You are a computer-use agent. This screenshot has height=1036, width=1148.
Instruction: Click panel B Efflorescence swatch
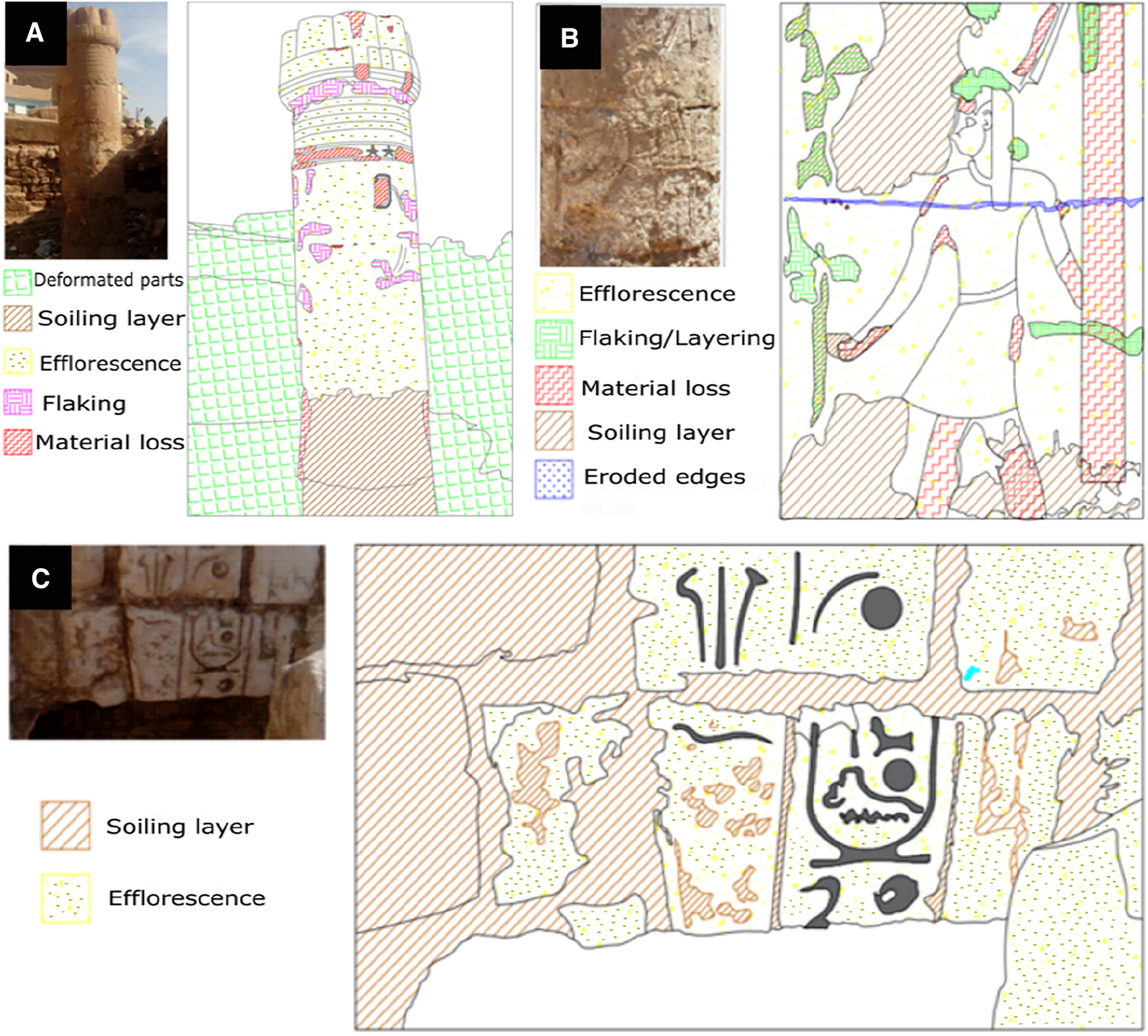click(x=554, y=293)
